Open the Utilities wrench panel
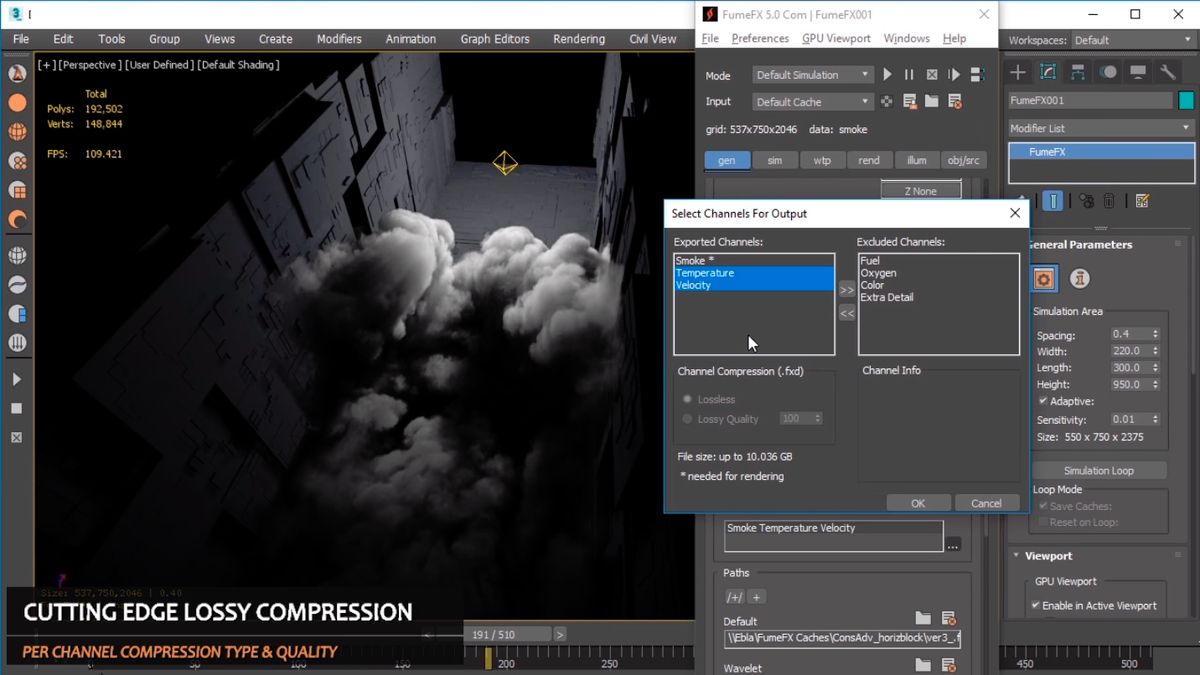 (x=1167, y=72)
